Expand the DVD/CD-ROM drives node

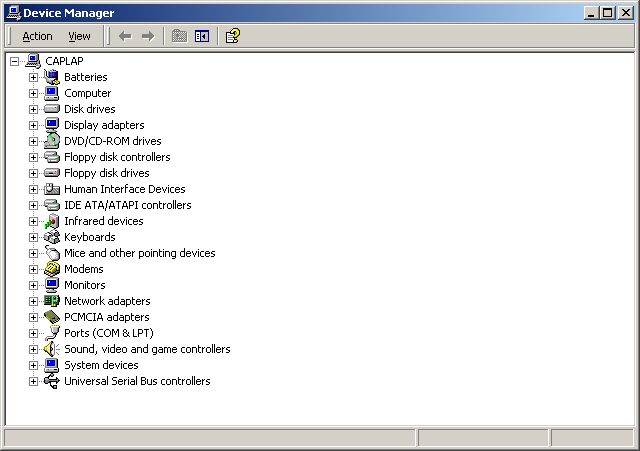pyautogui.click(x=33, y=141)
